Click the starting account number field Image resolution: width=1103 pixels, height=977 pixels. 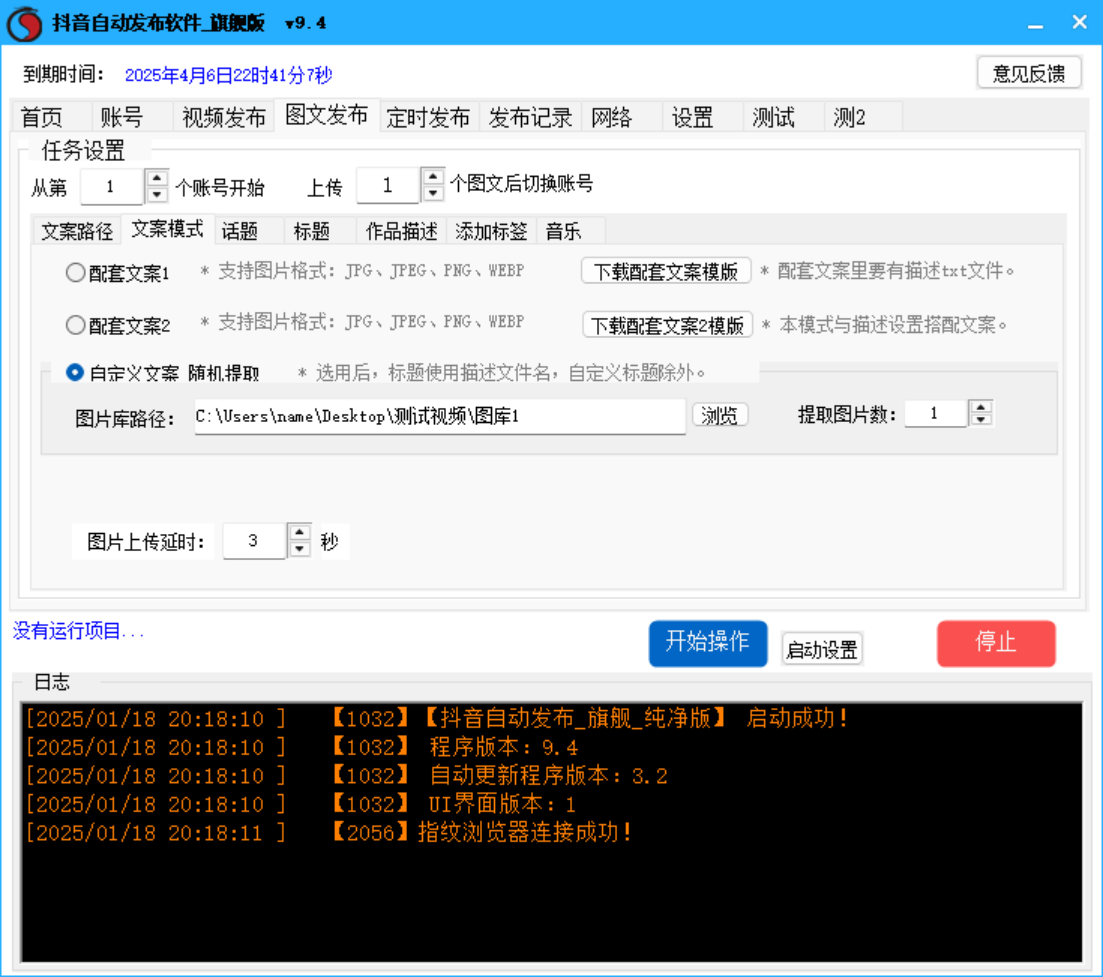tap(113, 186)
